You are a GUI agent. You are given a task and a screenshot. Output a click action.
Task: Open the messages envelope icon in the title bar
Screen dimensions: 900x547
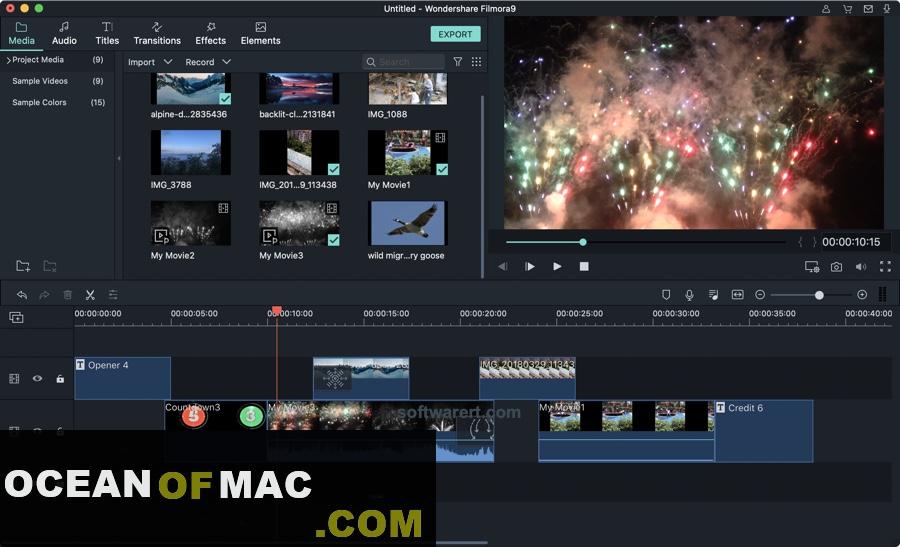(868, 9)
